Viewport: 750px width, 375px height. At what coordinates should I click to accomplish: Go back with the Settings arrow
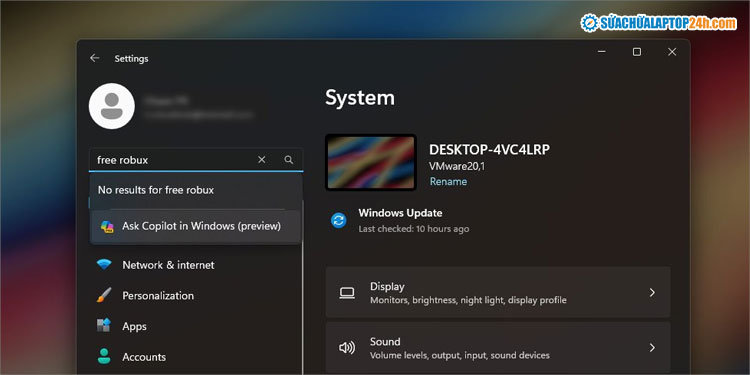(x=94, y=58)
